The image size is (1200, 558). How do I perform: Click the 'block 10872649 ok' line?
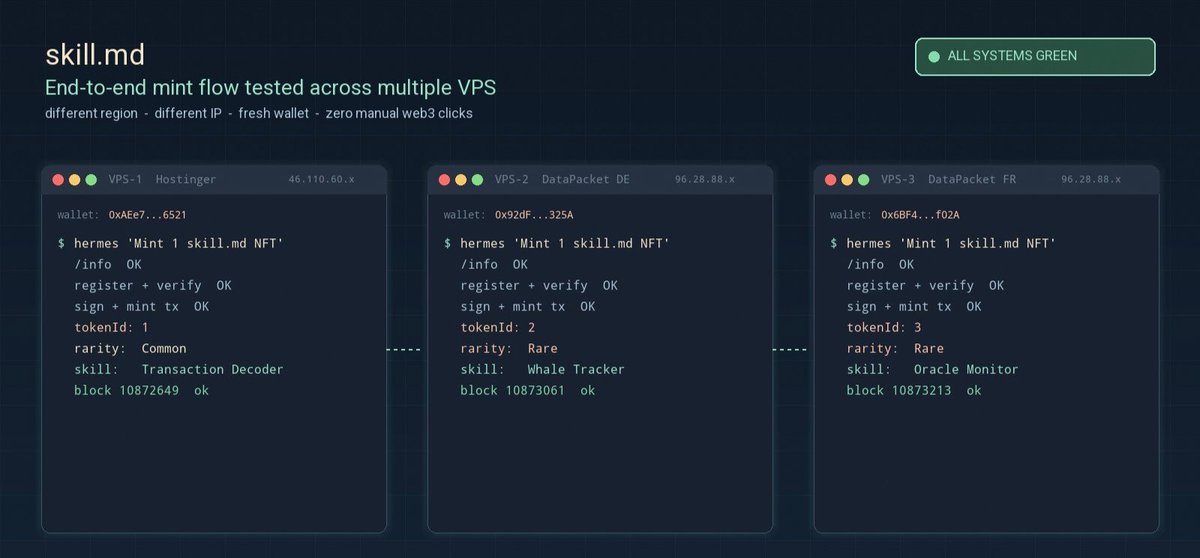pyautogui.click(x=142, y=390)
